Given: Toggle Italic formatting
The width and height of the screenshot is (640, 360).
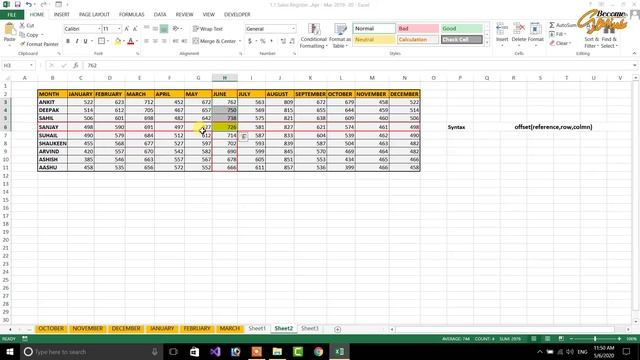Looking at the screenshot, I should 76,41.
